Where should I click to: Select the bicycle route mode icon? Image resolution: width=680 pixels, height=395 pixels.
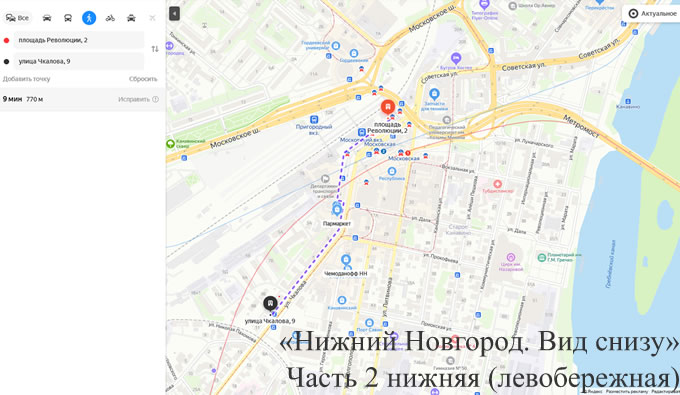click(x=110, y=18)
